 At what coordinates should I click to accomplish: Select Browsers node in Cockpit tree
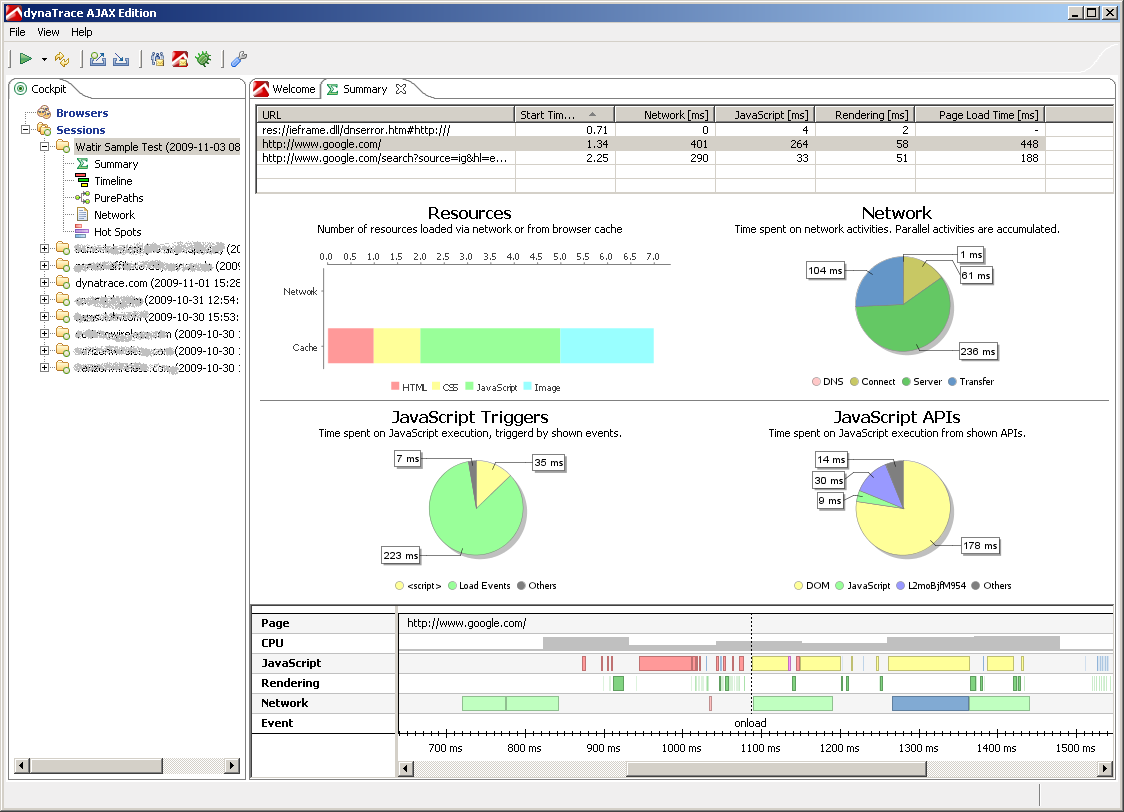(82, 113)
